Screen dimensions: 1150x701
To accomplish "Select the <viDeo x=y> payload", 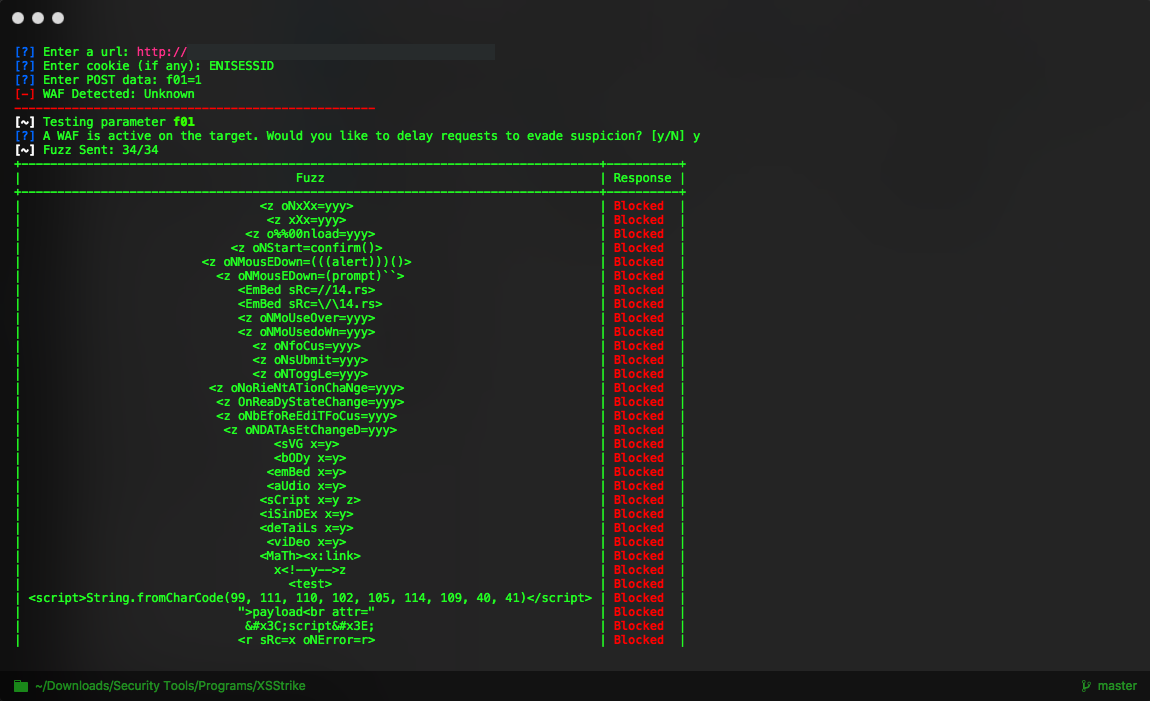I will click(x=306, y=541).
